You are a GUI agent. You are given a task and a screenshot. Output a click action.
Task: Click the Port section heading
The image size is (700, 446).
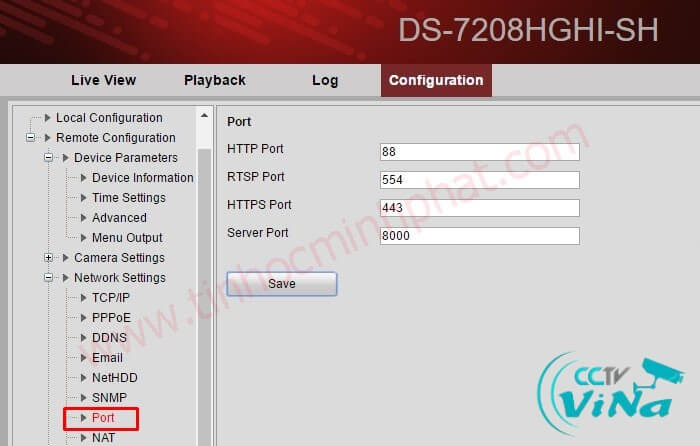[x=239, y=122]
